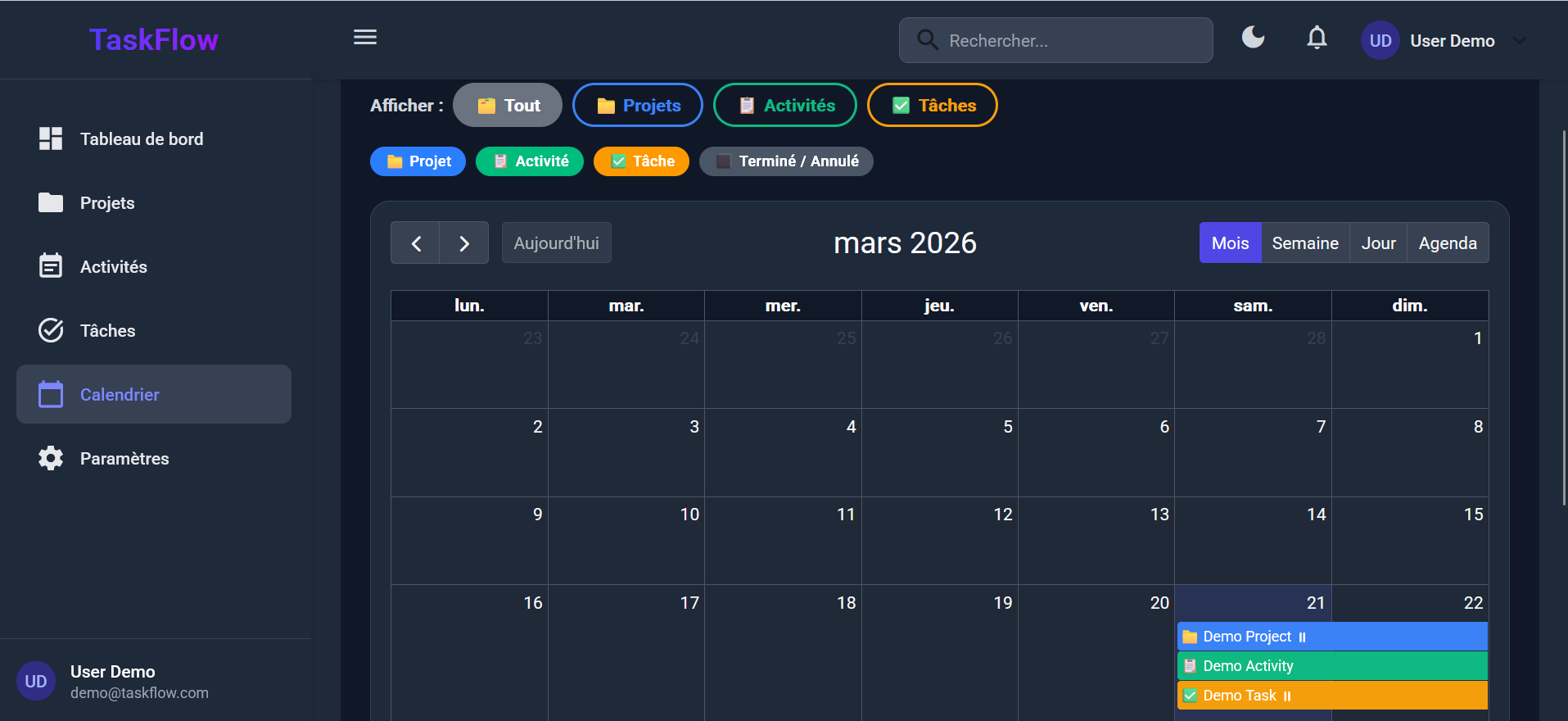1568x721 pixels.
Task: Open Tableau de bord in the sidebar
Action: [154, 139]
